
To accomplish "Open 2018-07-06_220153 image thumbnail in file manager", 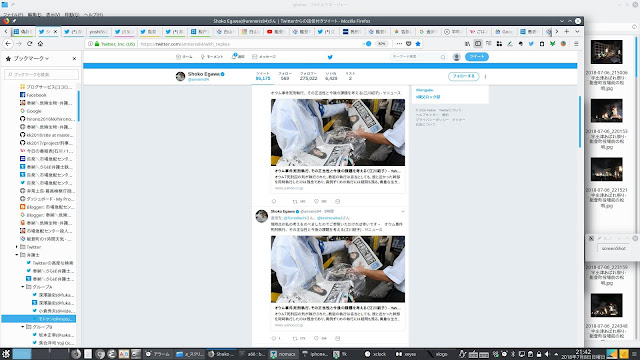I will [607, 111].
